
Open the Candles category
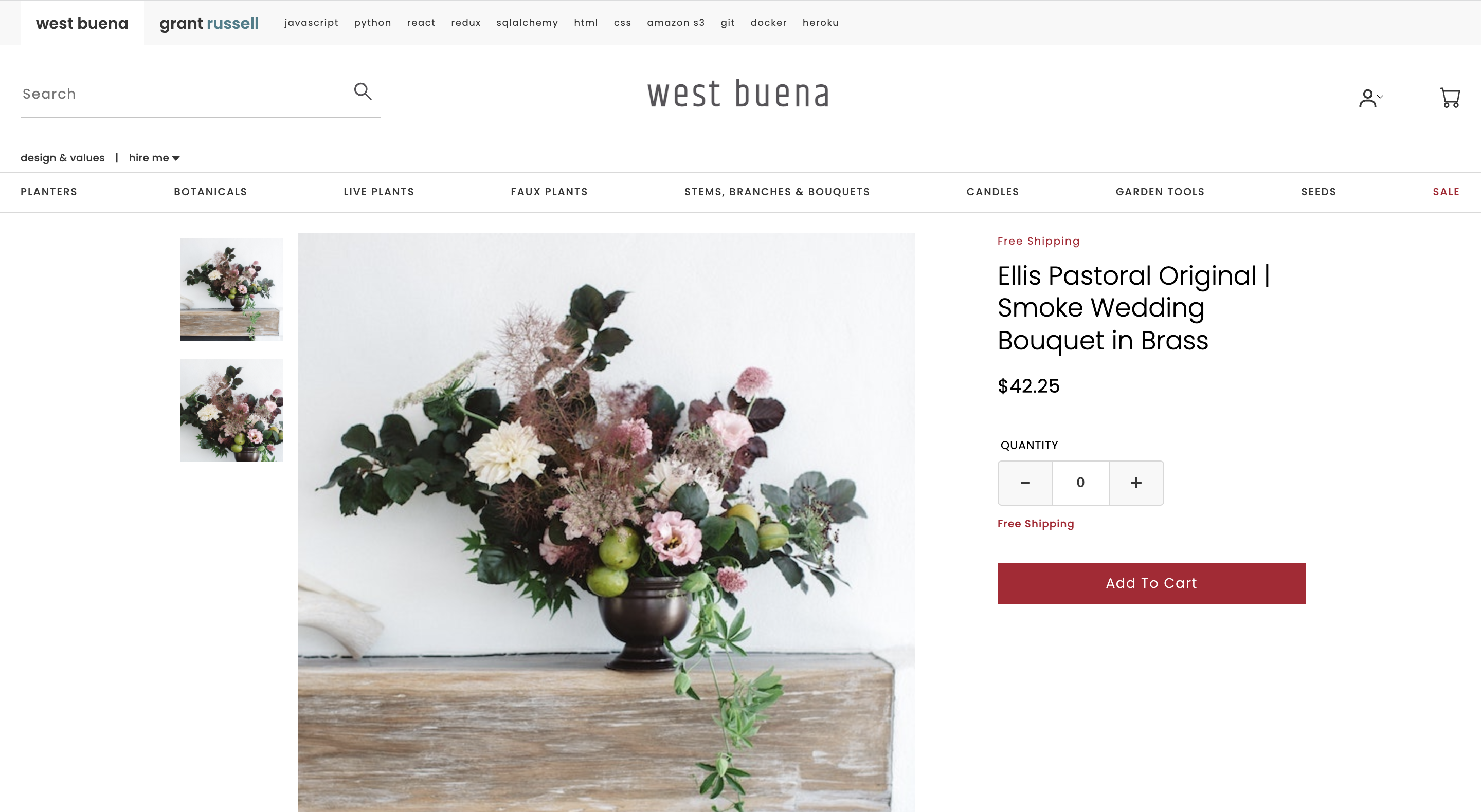(993, 192)
